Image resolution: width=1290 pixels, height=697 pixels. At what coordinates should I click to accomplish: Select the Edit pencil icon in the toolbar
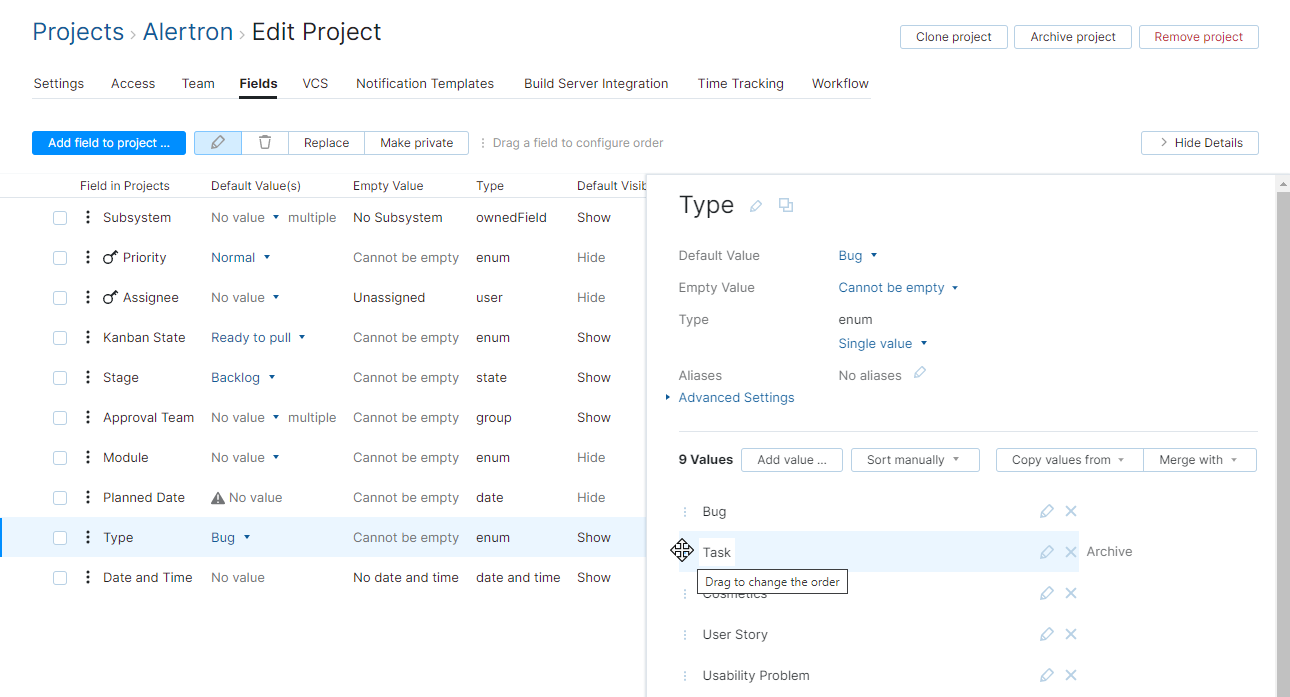pyautogui.click(x=217, y=142)
